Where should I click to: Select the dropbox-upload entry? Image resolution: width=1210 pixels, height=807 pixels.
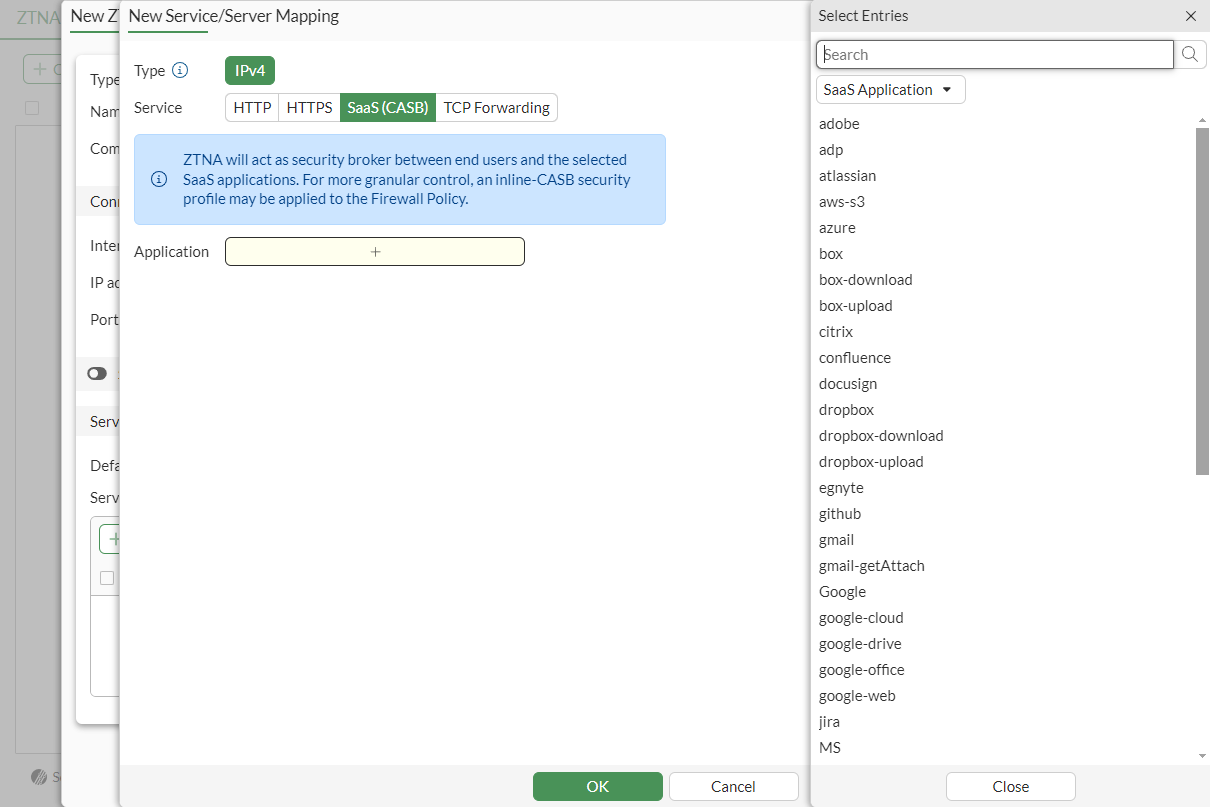pos(871,462)
